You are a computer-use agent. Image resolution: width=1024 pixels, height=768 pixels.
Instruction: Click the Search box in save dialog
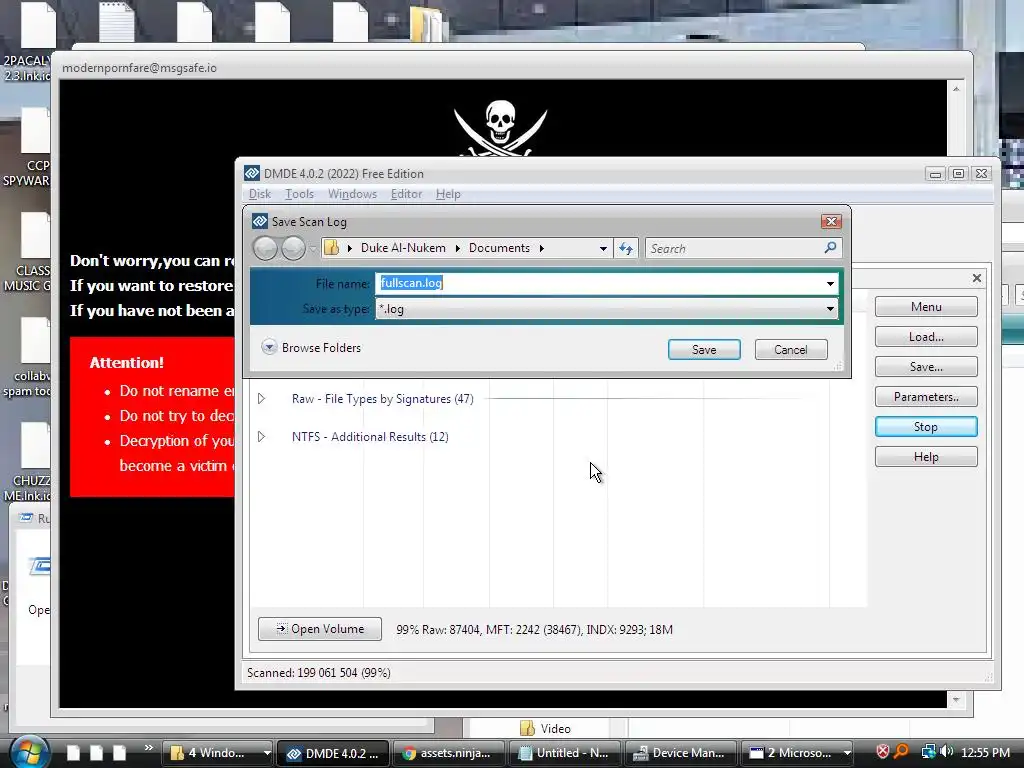click(735, 248)
